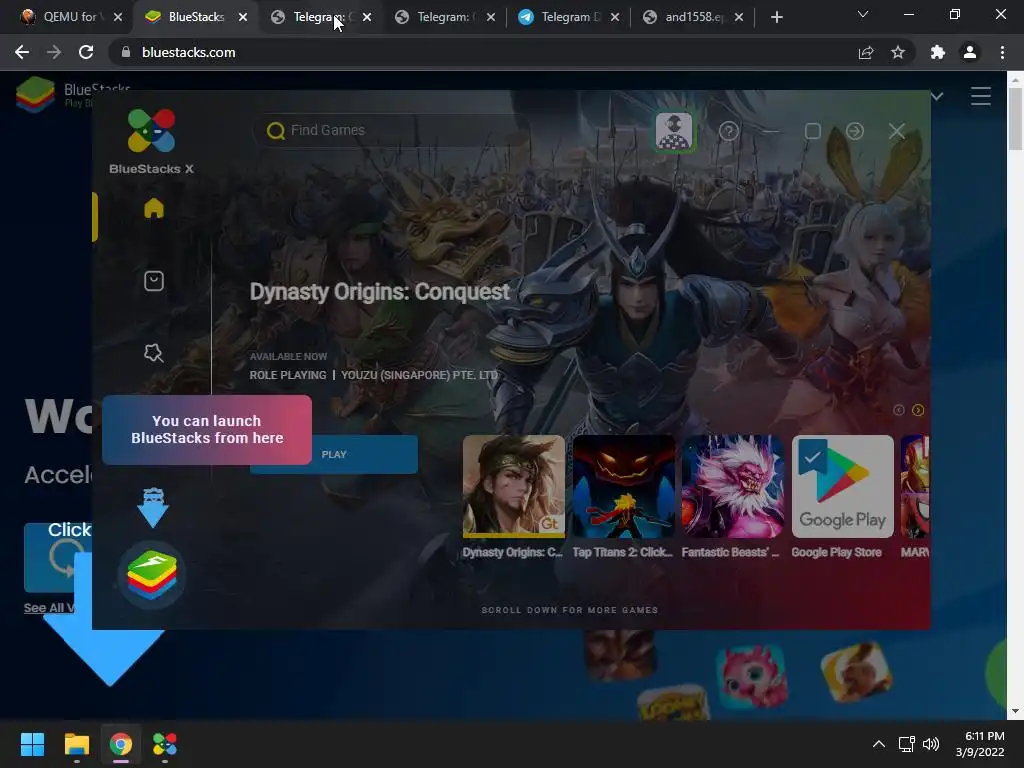Maximize the BlueStacks X window square icon
This screenshot has width=1024, height=768.
[x=812, y=131]
